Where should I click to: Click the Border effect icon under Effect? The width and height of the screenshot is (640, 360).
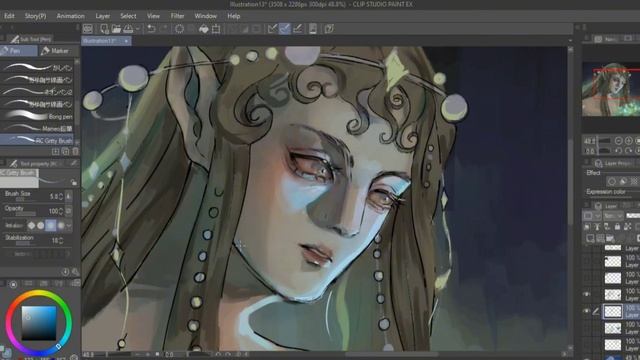(x=612, y=181)
